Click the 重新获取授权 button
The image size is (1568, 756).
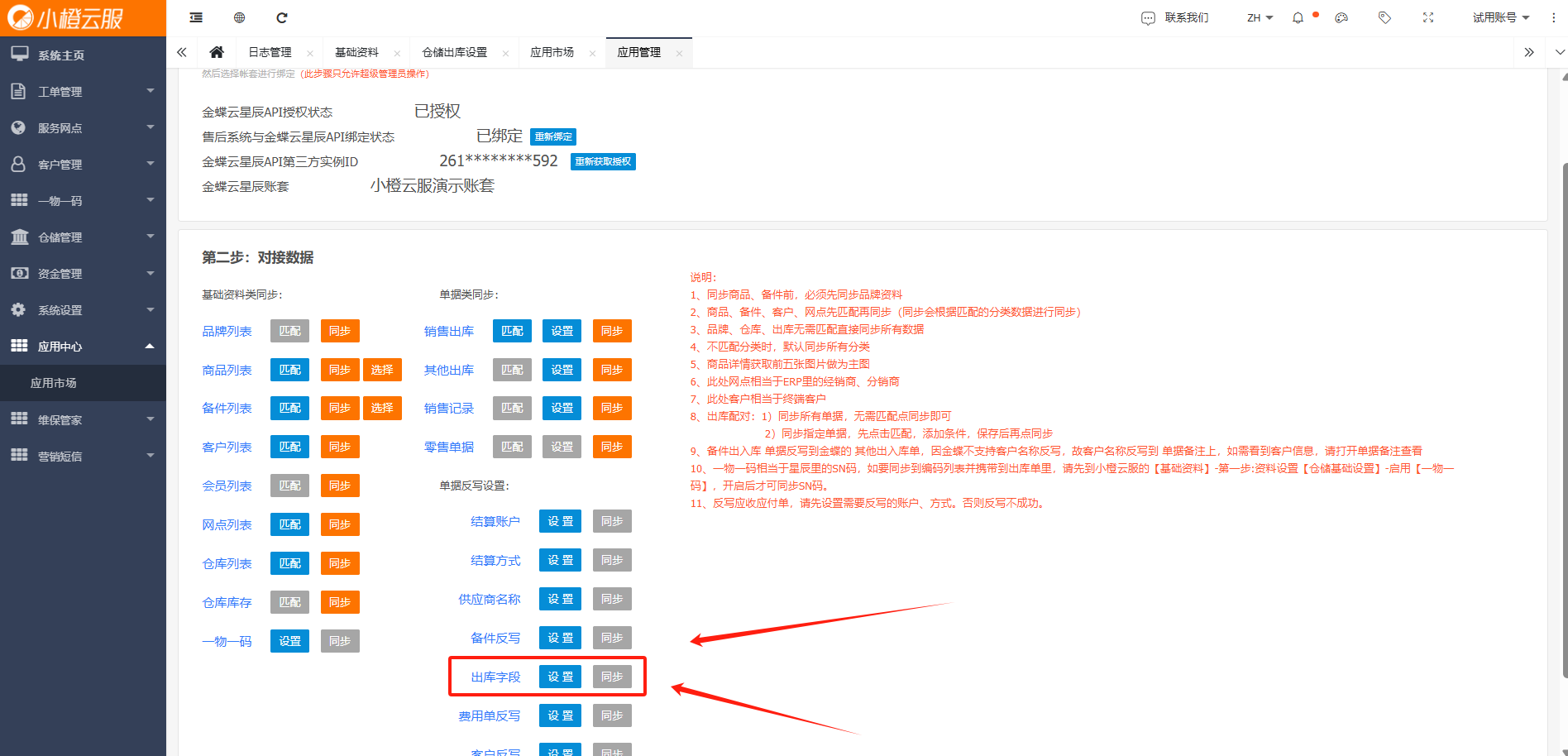coord(603,161)
